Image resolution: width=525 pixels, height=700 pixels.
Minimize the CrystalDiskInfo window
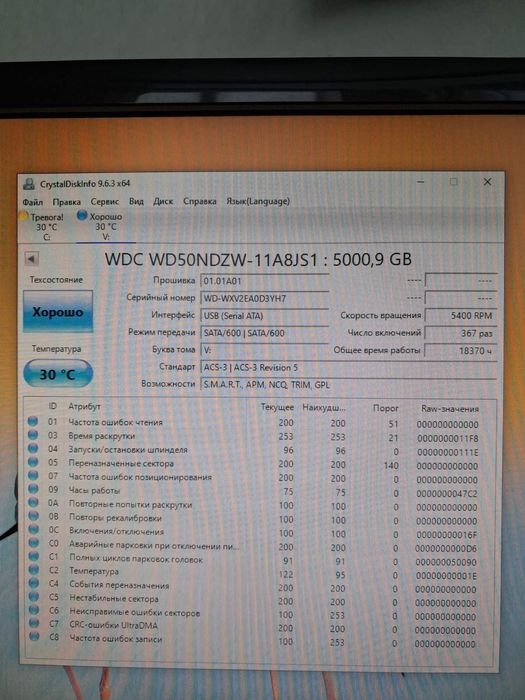point(421,182)
